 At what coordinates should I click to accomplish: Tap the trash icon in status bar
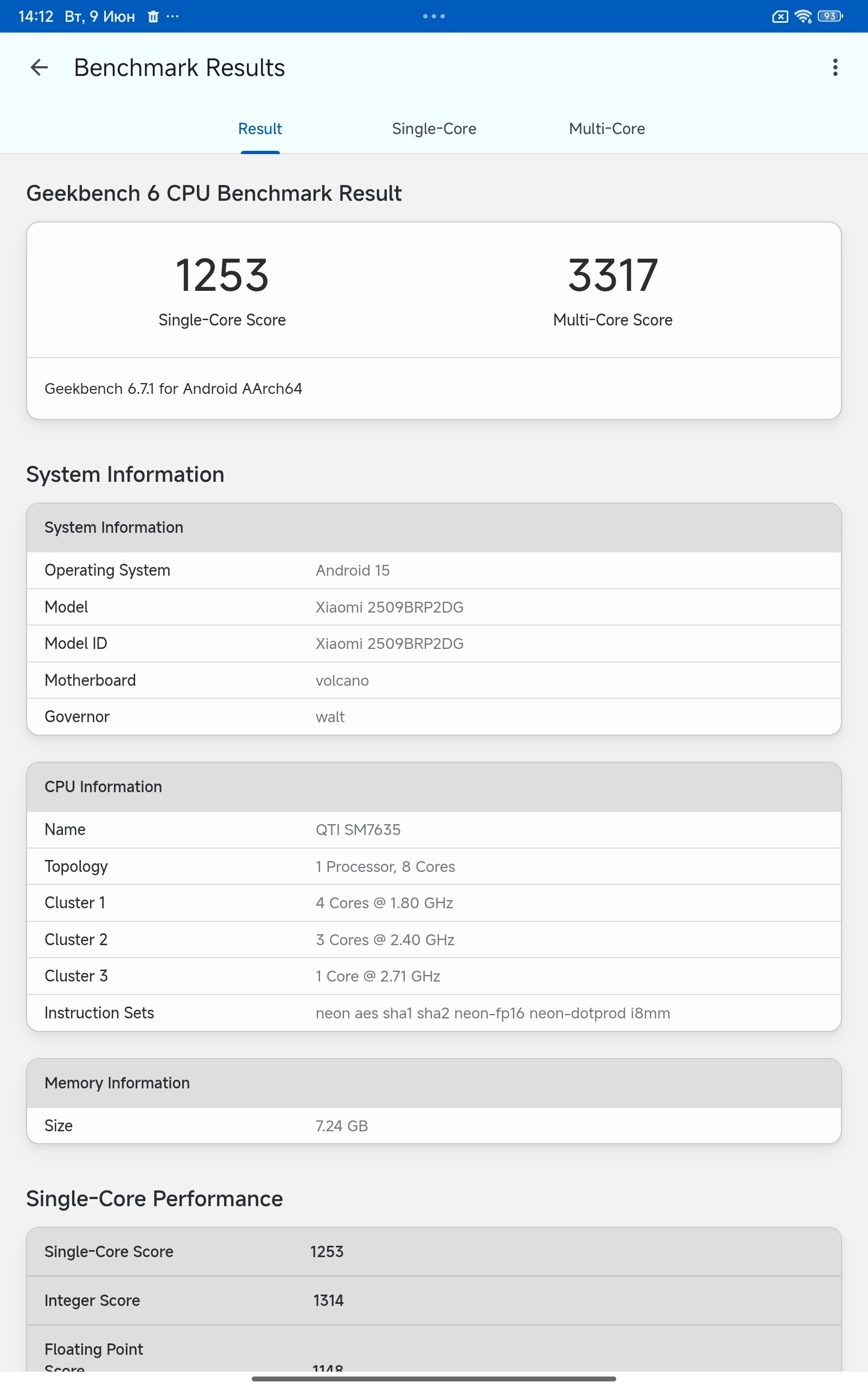pyautogui.click(x=152, y=17)
